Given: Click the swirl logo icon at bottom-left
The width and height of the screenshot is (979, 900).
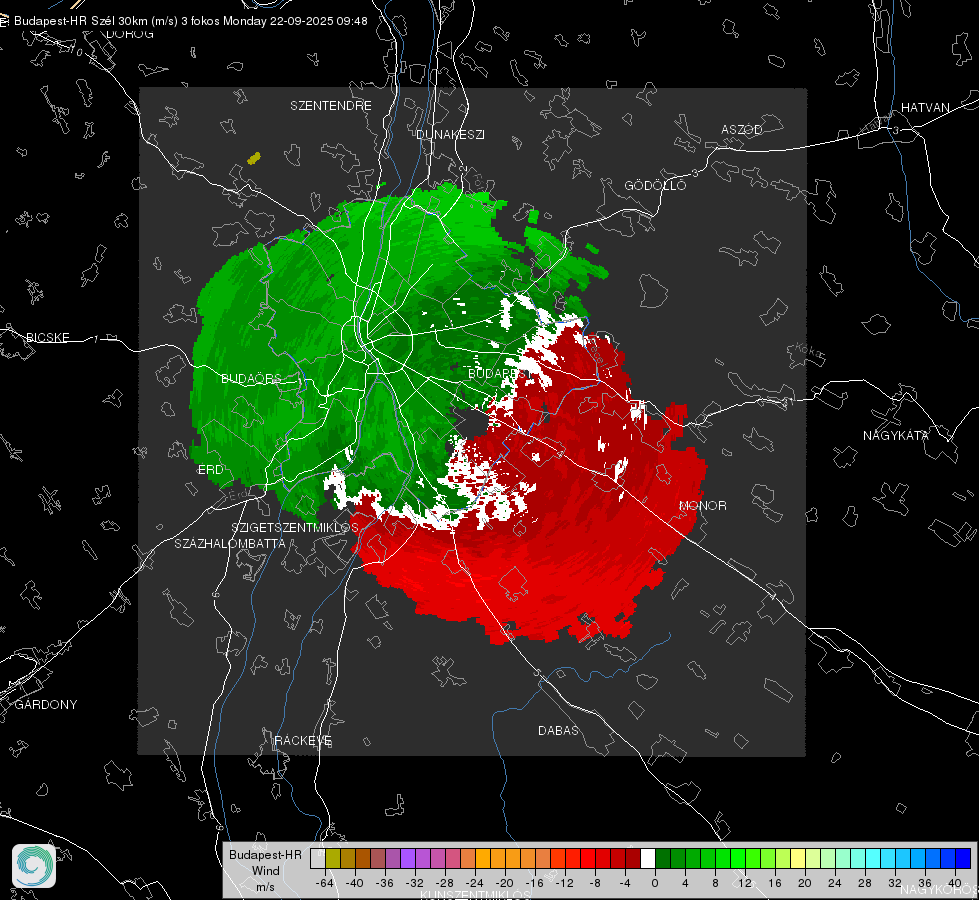Looking at the screenshot, I should (x=34, y=866).
